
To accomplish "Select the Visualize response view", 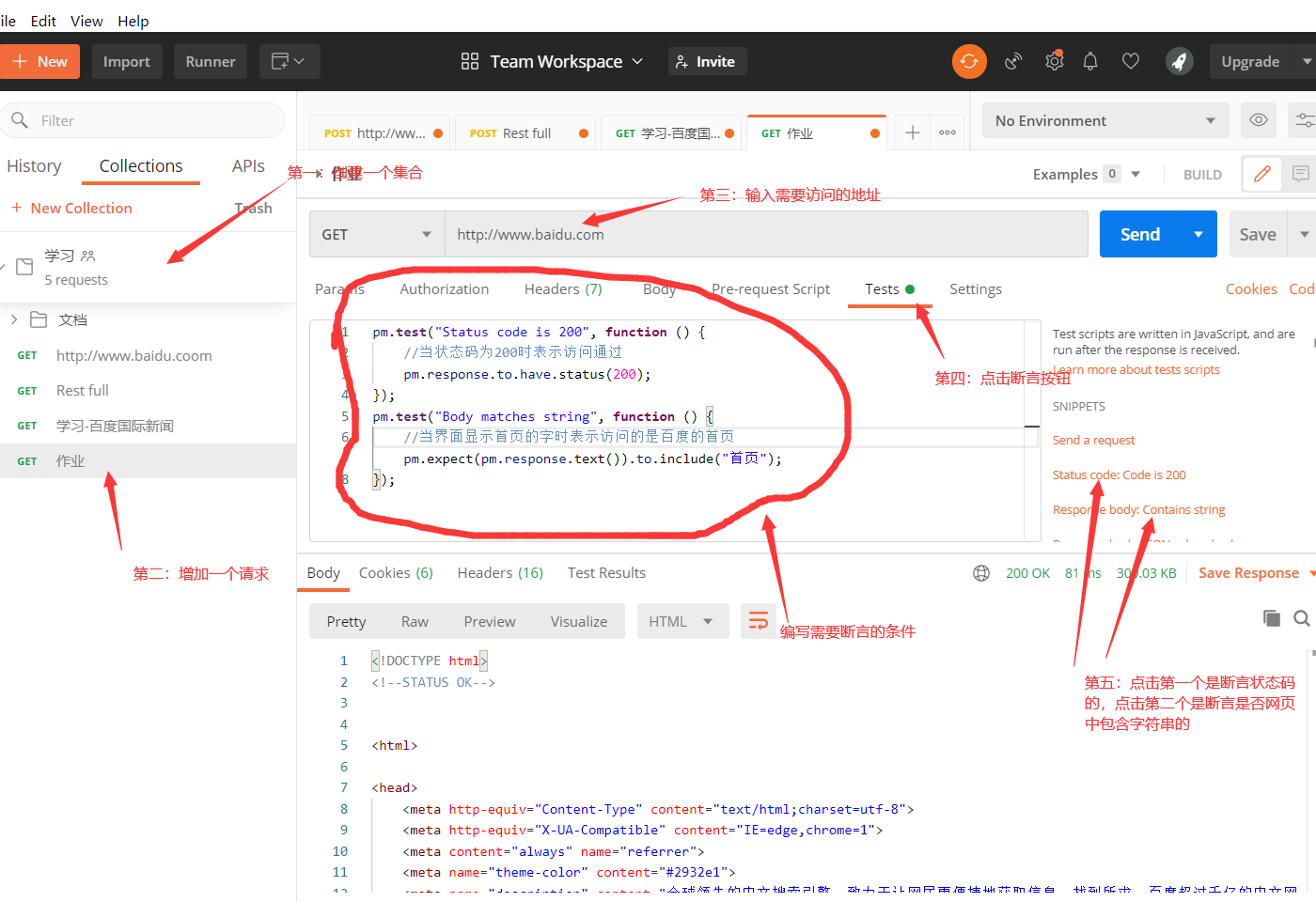I will [x=579, y=621].
